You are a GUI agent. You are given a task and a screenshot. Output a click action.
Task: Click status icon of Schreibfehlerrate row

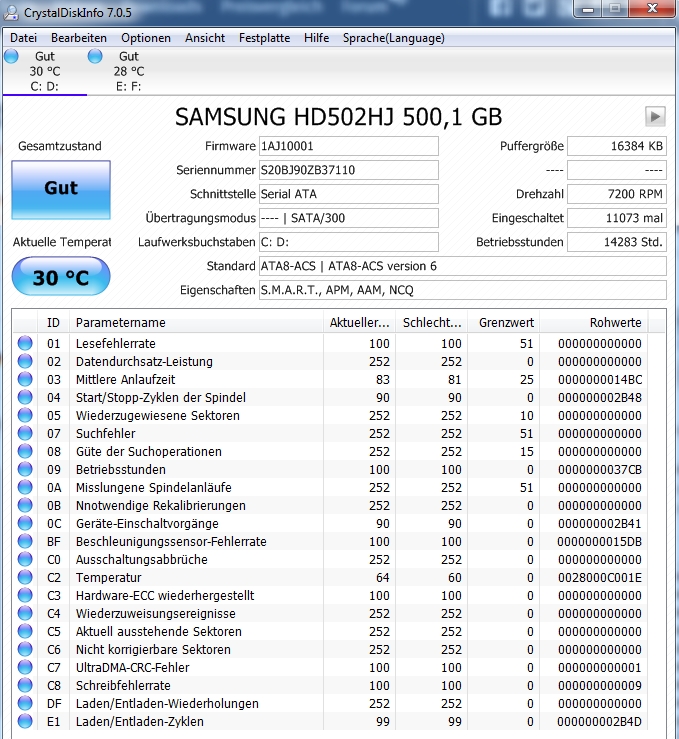pos(25,685)
